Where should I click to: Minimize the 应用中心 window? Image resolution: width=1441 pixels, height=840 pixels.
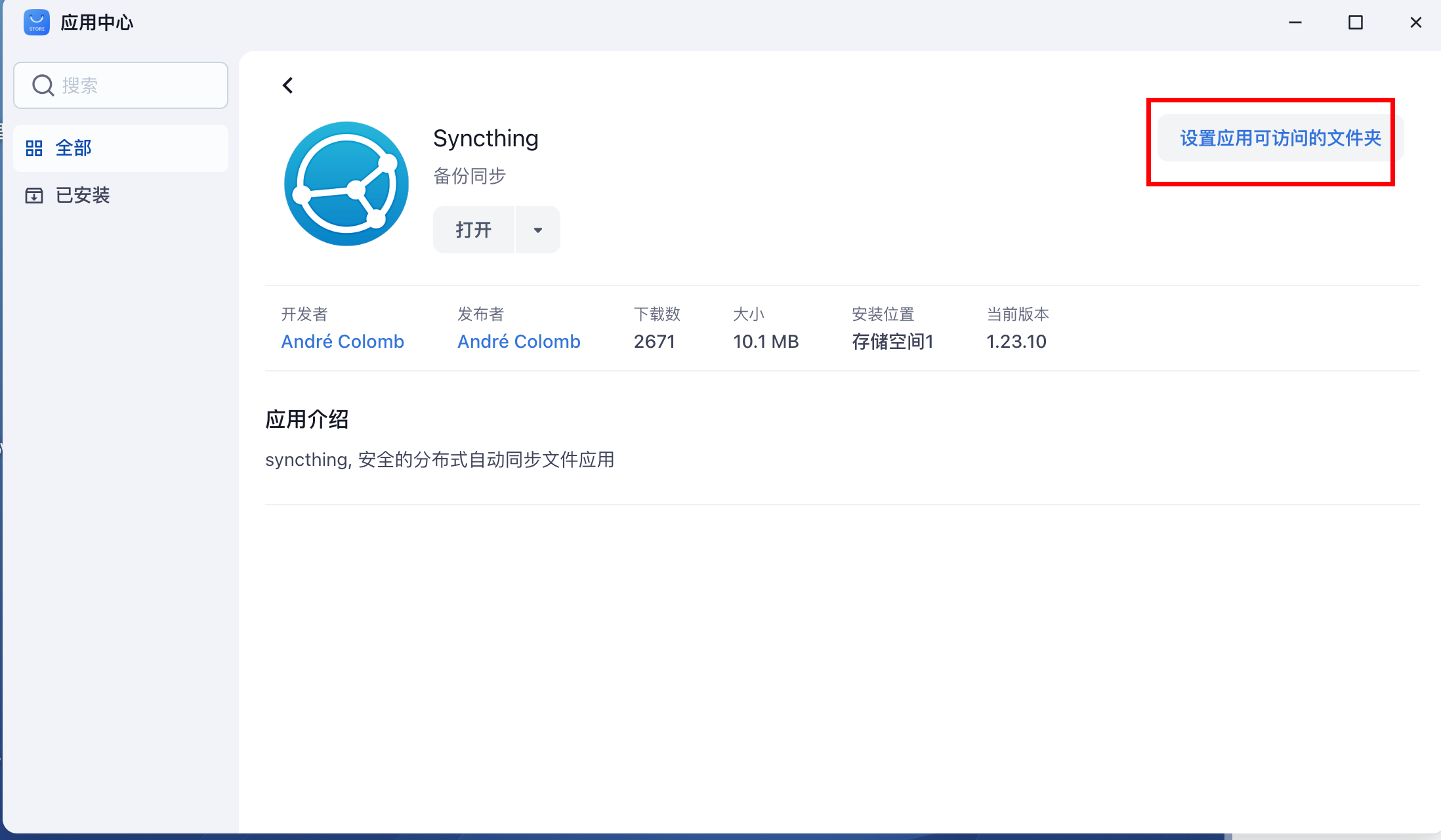pos(1295,22)
